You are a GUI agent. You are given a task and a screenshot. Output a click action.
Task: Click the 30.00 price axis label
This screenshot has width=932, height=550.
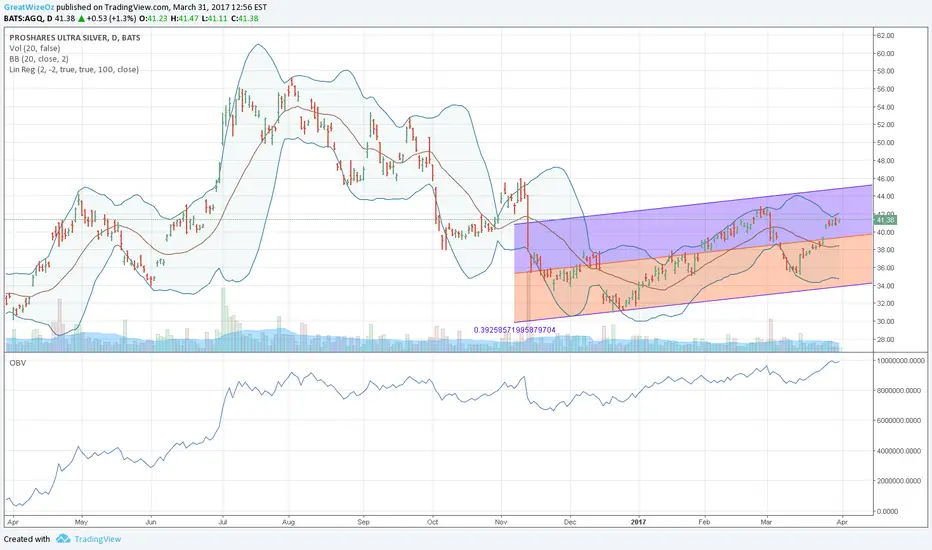point(886,322)
